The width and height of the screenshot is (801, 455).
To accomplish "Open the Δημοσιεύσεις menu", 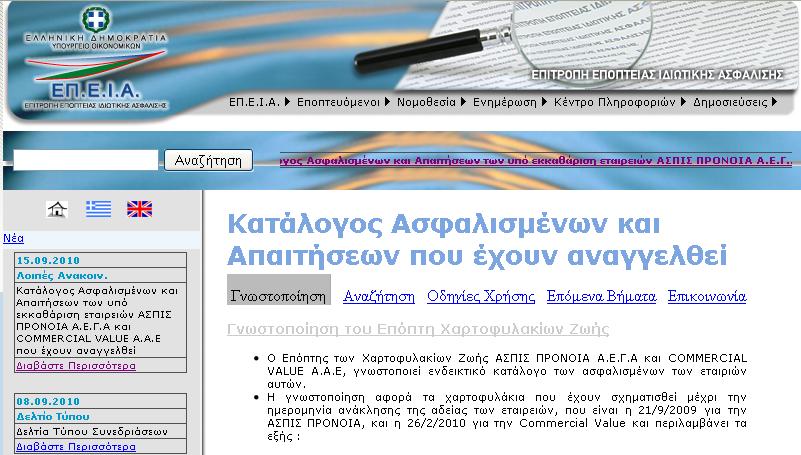I will (730, 102).
